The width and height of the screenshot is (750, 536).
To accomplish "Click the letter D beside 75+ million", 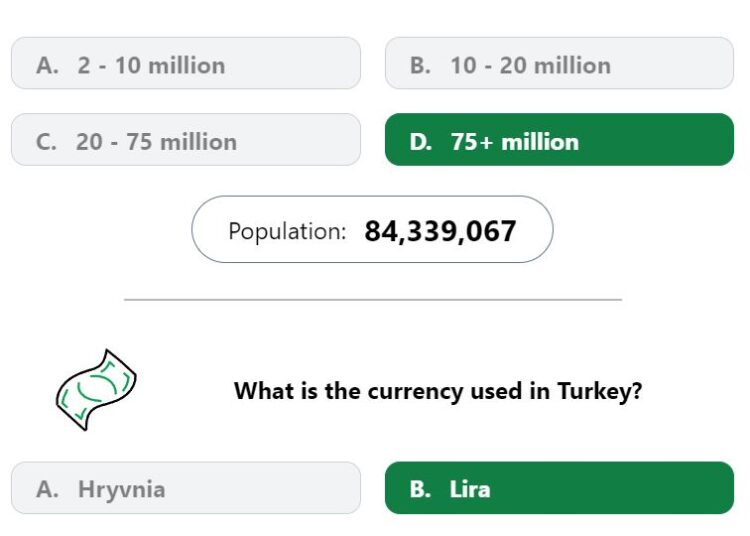I will point(420,142).
